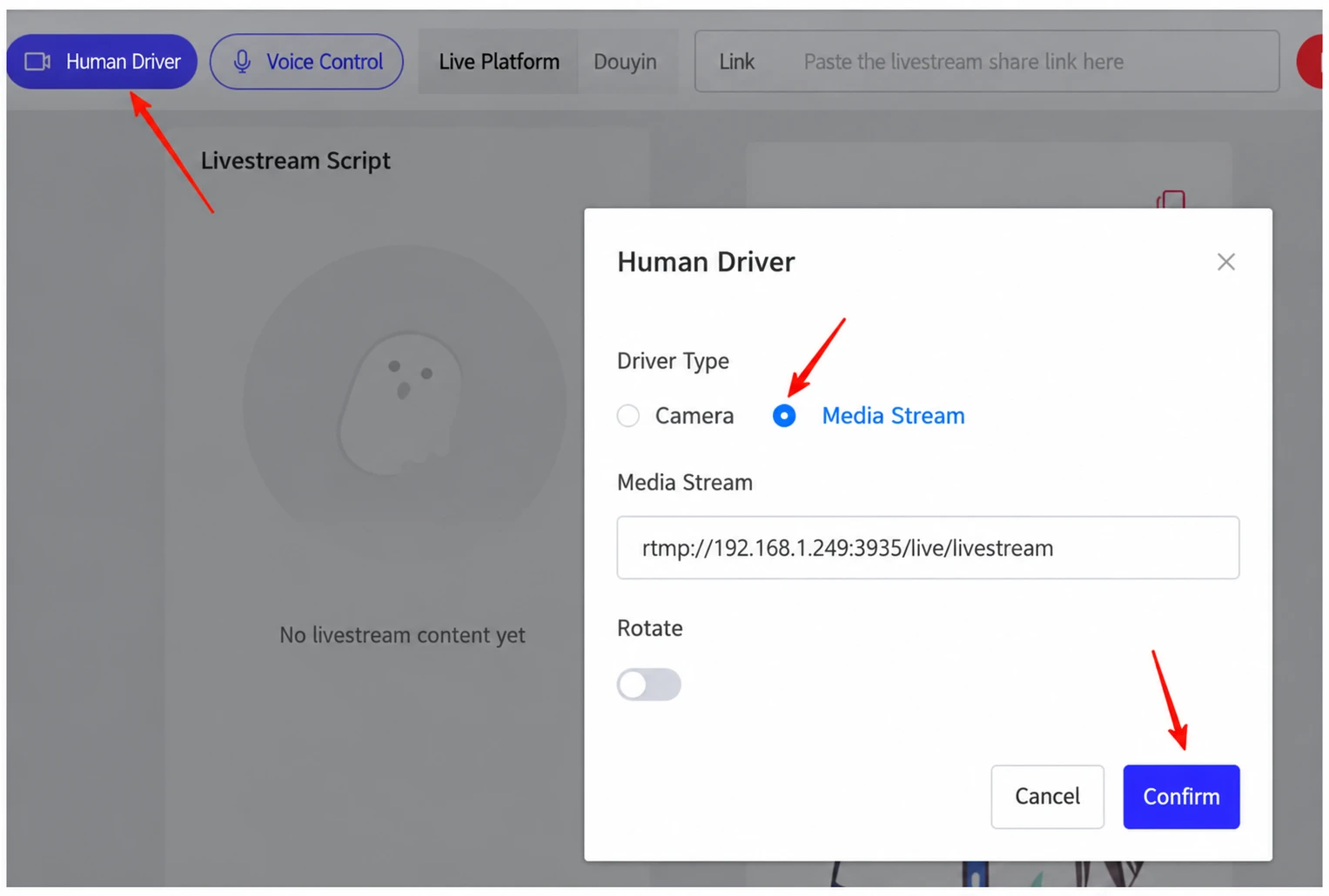Screen dimensions: 1329x896
Task: Click the copy icon behind the dialog
Action: (x=1171, y=200)
